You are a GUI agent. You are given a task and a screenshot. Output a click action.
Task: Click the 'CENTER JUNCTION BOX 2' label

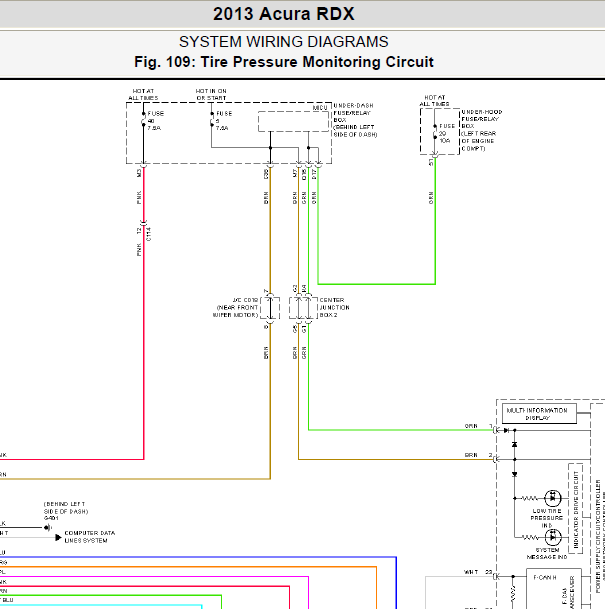334,308
